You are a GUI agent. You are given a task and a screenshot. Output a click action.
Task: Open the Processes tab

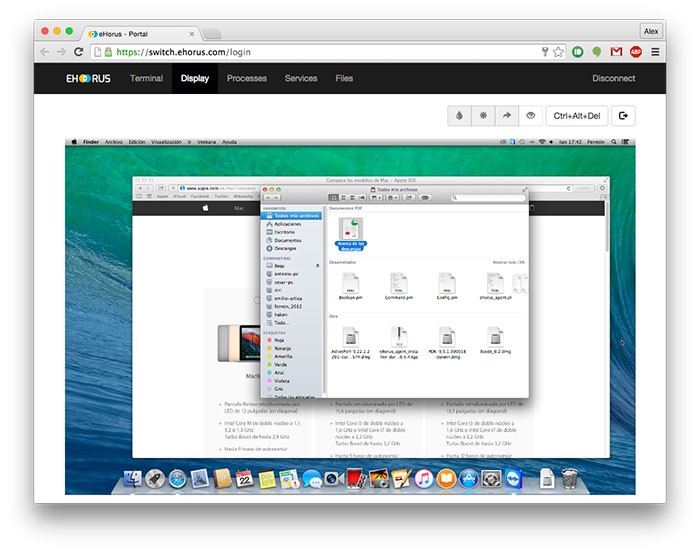pos(246,78)
